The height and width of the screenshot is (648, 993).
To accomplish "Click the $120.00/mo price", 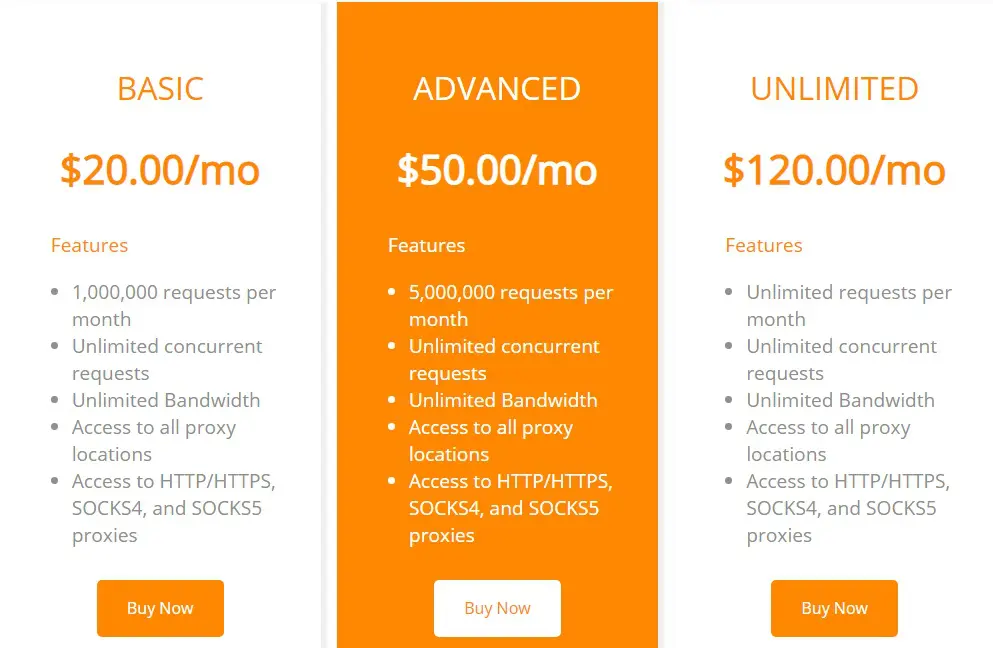I will point(834,170).
